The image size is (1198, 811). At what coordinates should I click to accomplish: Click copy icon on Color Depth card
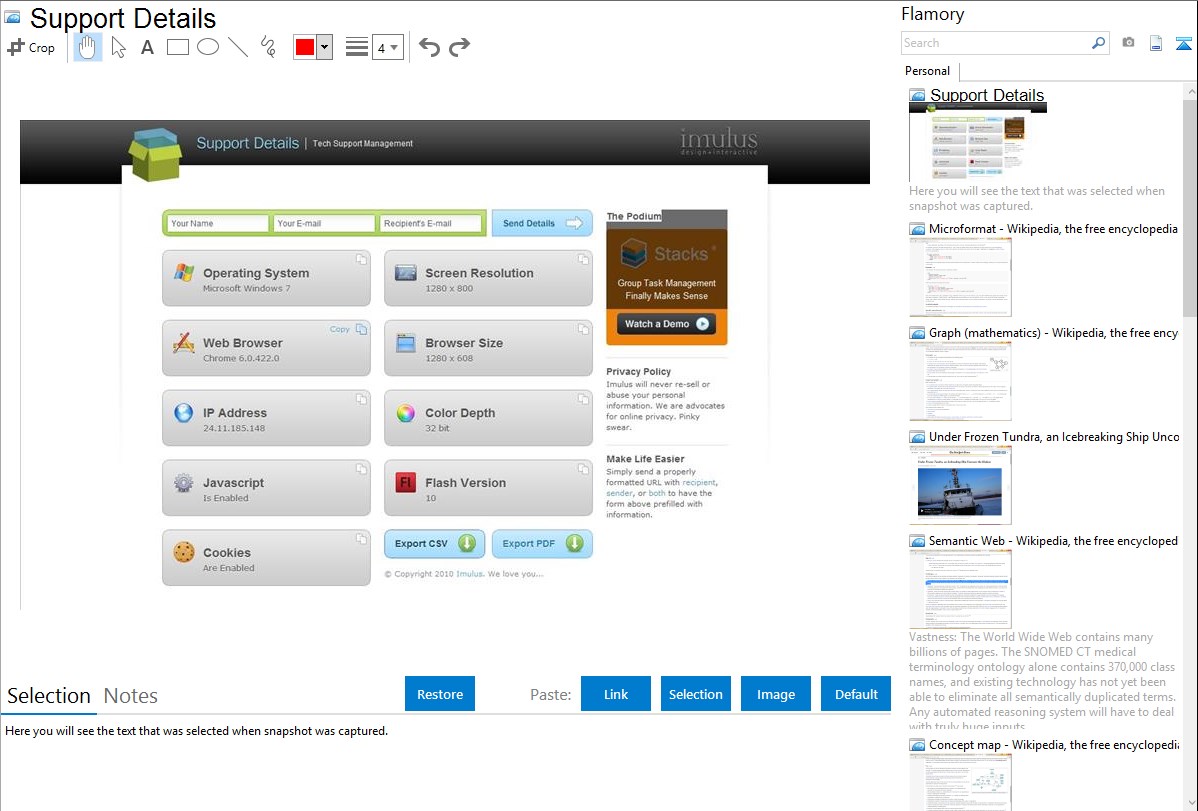pos(584,399)
